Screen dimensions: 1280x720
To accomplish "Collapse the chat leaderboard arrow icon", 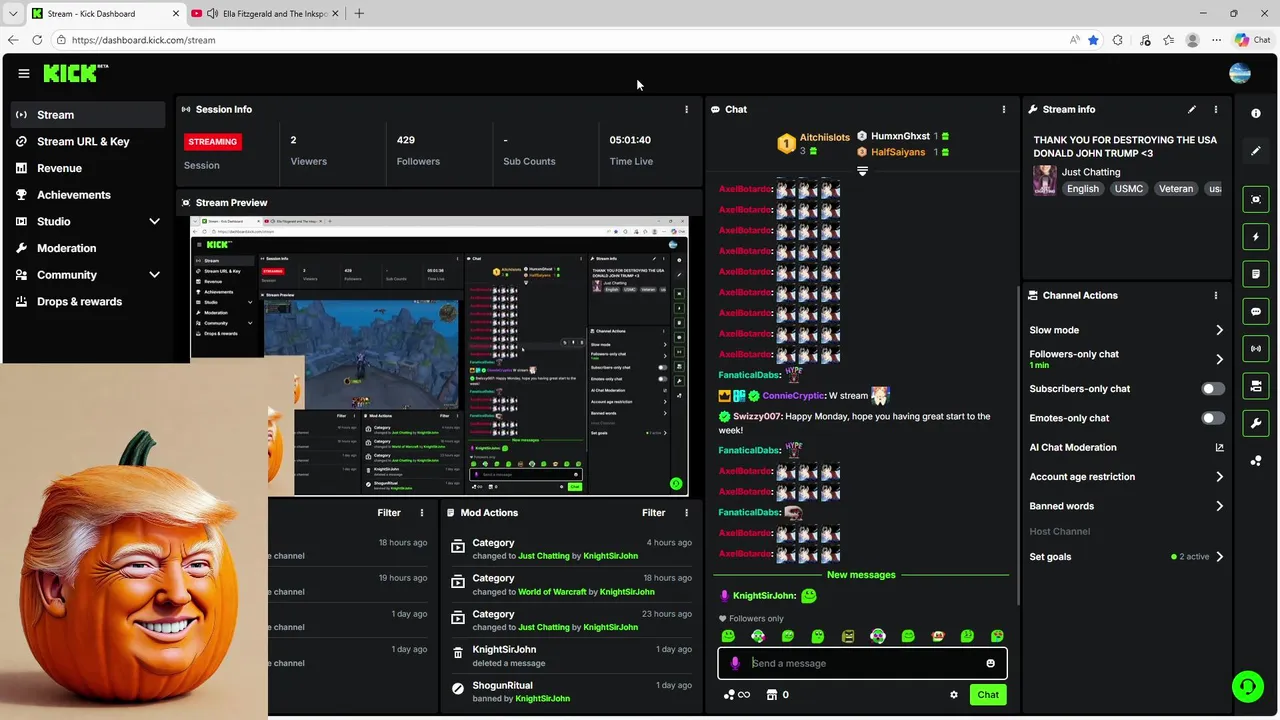I will pos(862,171).
